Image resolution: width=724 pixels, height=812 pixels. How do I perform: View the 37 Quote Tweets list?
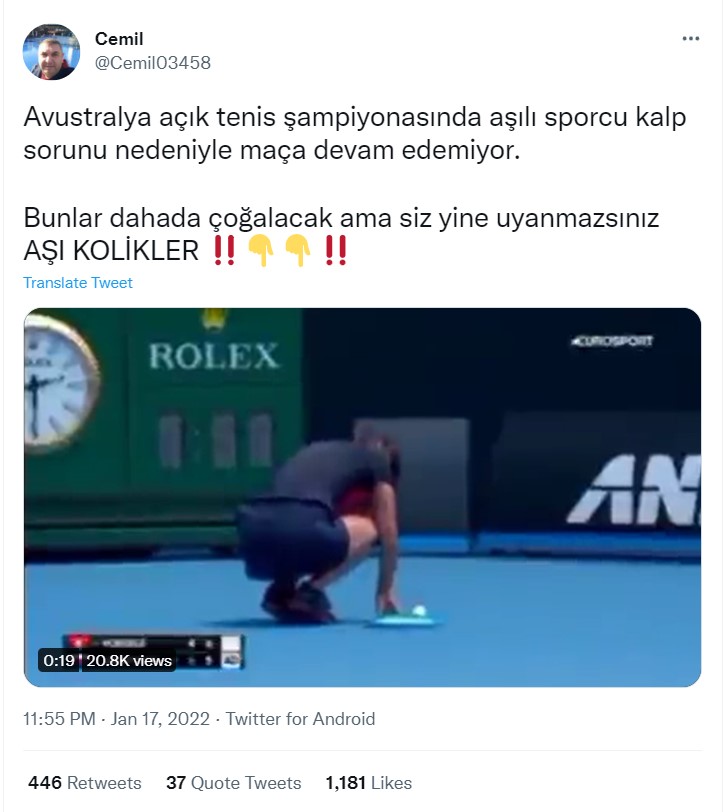(x=234, y=782)
